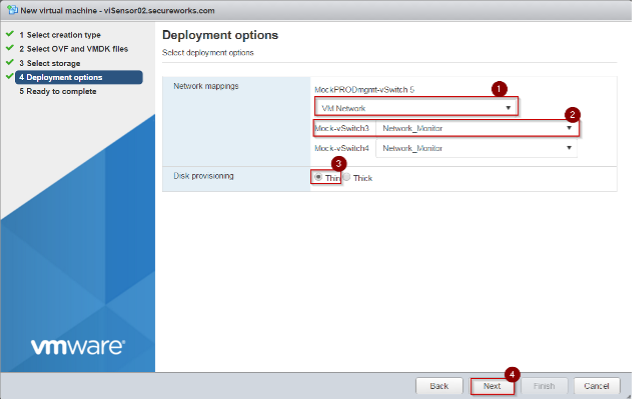Click the Mock-vSwitch4 label

point(342,148)
